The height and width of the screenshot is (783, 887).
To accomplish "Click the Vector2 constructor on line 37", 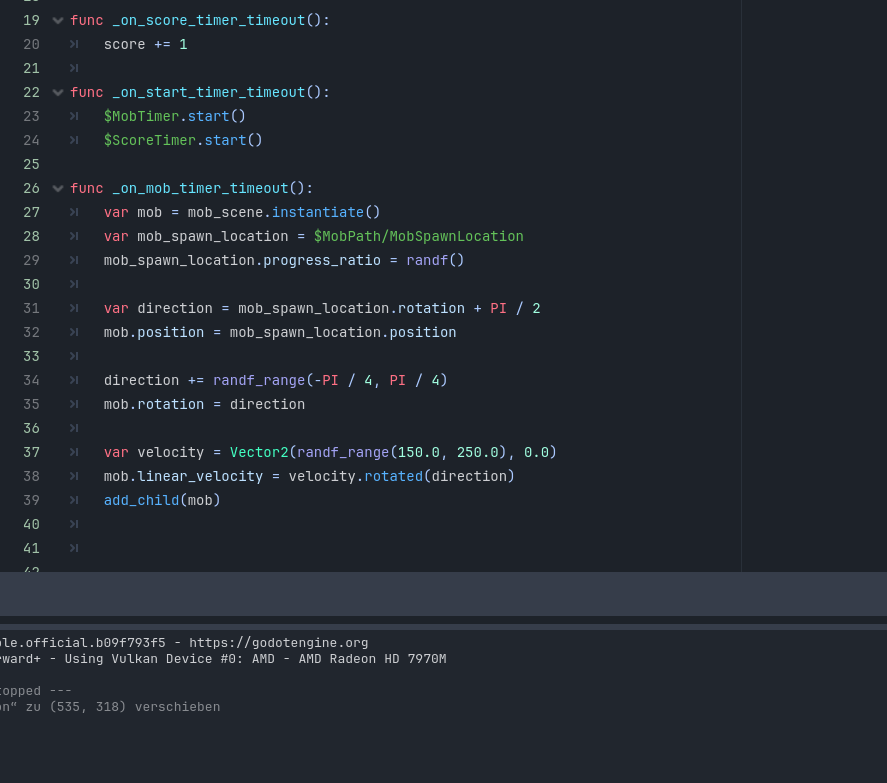I will coord(259,452).
